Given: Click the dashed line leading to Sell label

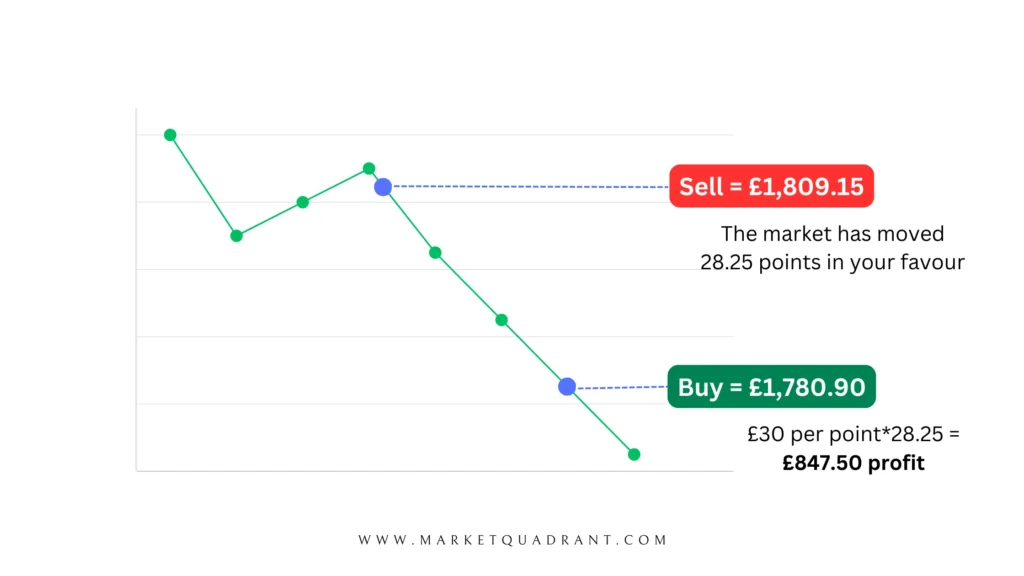Looking at the screenshot, I should pyautogui.click(x=530, y=187).
